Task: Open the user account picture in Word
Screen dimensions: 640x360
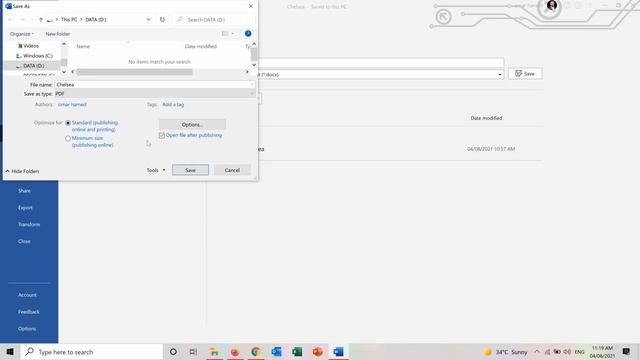Action: pos(552,6)
